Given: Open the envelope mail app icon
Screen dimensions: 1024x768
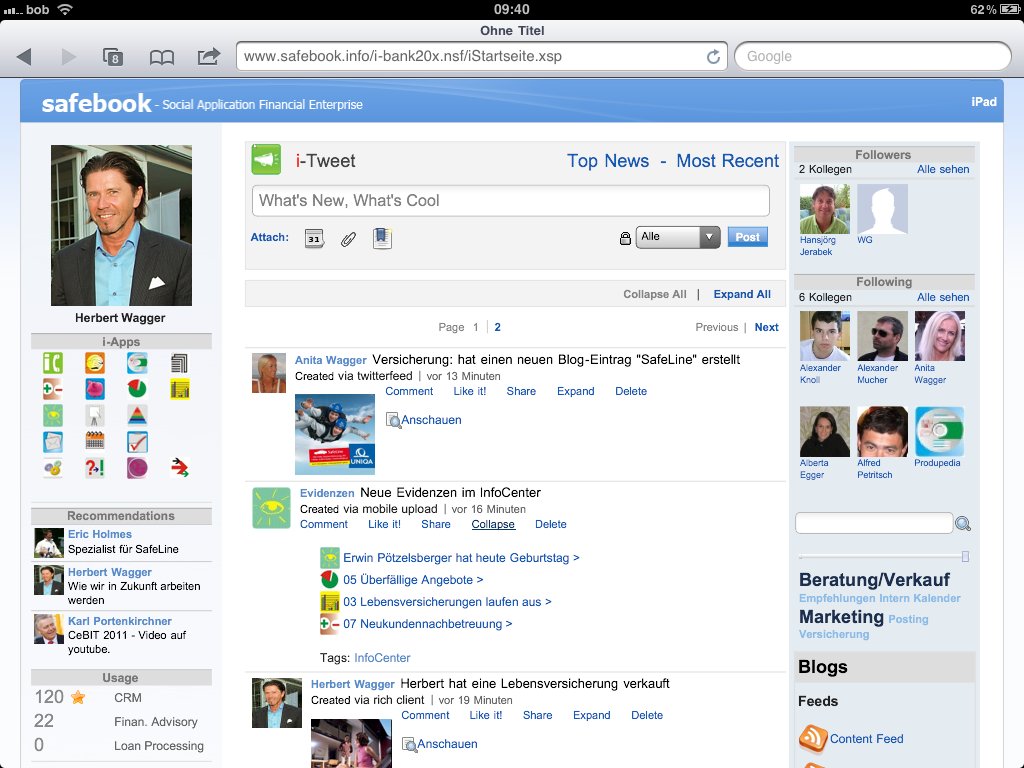Looking at the screenshot, I should pos(53,442).
